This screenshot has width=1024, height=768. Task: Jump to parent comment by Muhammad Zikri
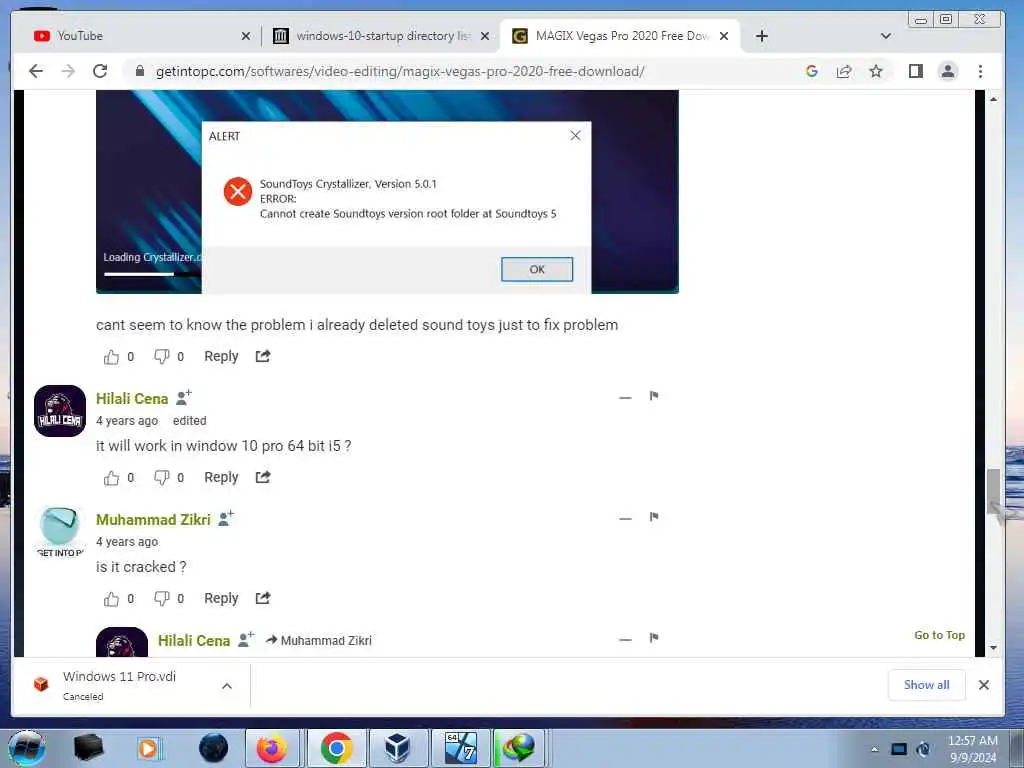click(x=319, y=641)
